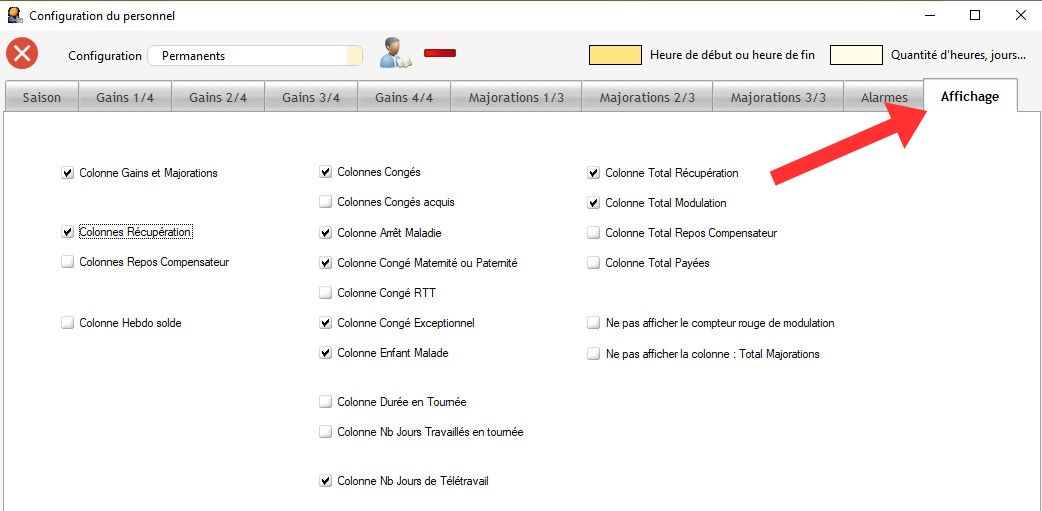Uncheck Colonne Gains et Majorations
The image size is (1042, 511).
tap(68, 173)
